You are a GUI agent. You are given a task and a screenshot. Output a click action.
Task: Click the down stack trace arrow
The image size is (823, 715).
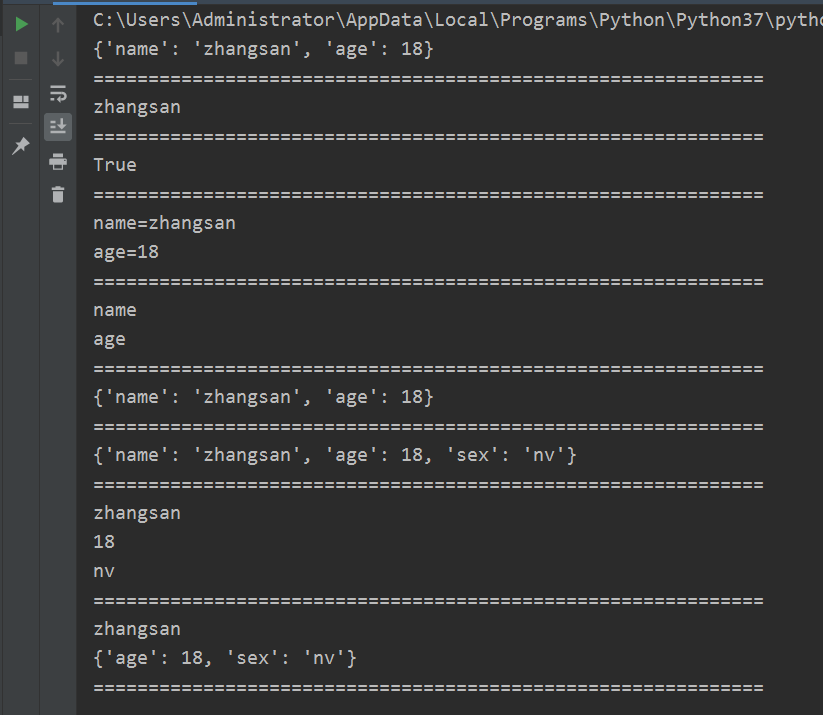click(58, 58)
